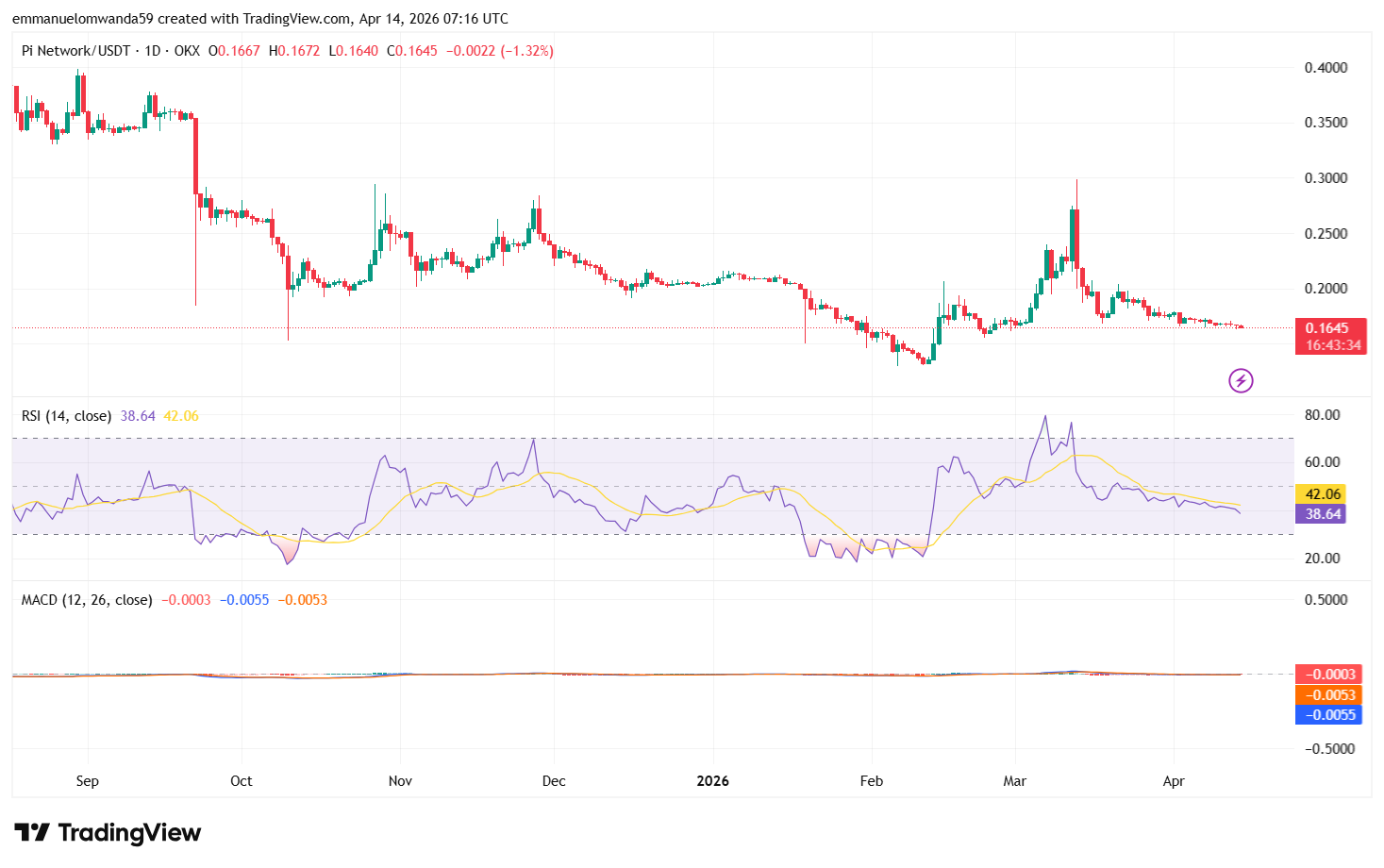Select the MACD (12, 26, close) indicator label
Image resolution: width=1384 pixels, height=868 pixels.
[x=85, y=599]
